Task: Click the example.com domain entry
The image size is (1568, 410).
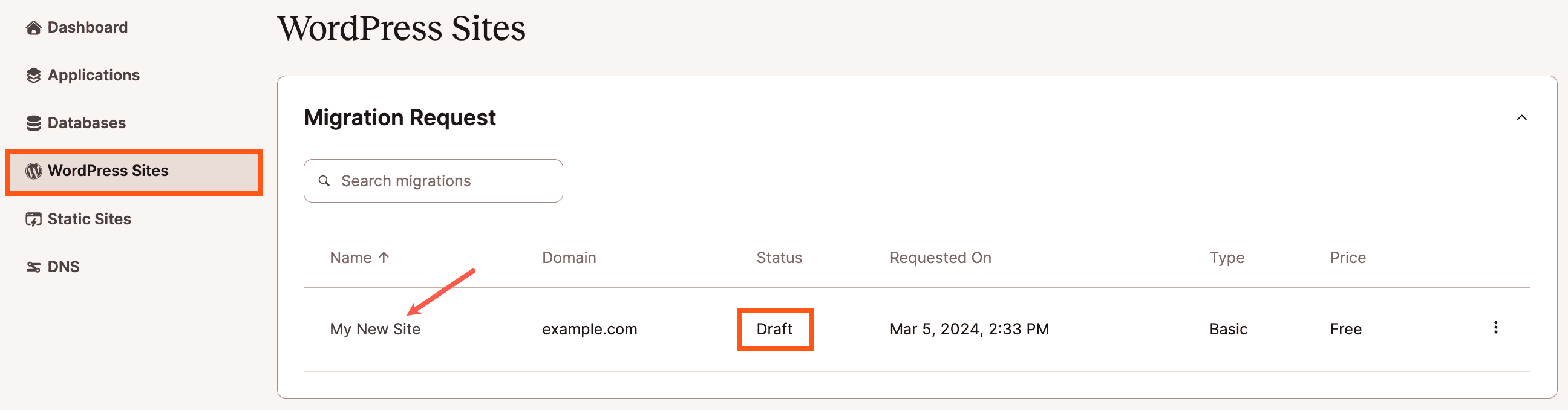Action: pos(590,329)
